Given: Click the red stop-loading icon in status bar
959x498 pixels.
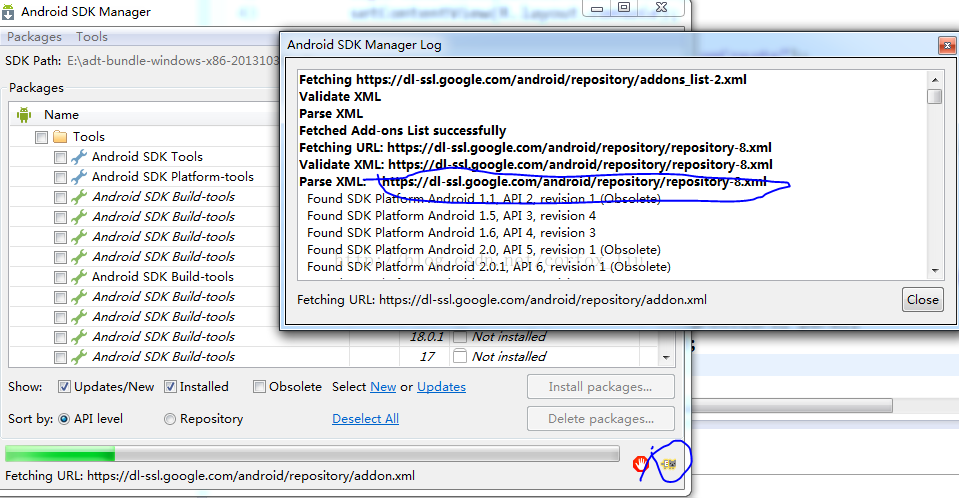Looking at the screenshot, I should tap(640, 464).
